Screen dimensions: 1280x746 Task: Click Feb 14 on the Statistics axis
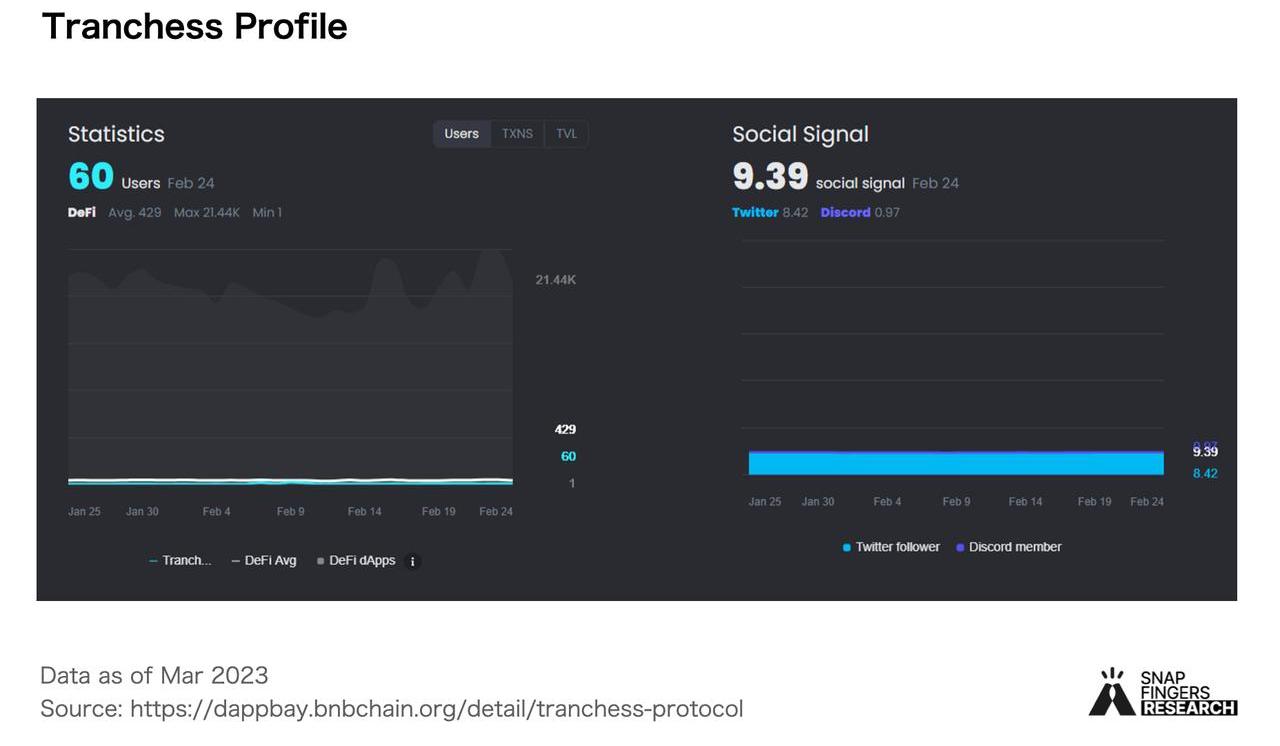(x=364, y=512)
